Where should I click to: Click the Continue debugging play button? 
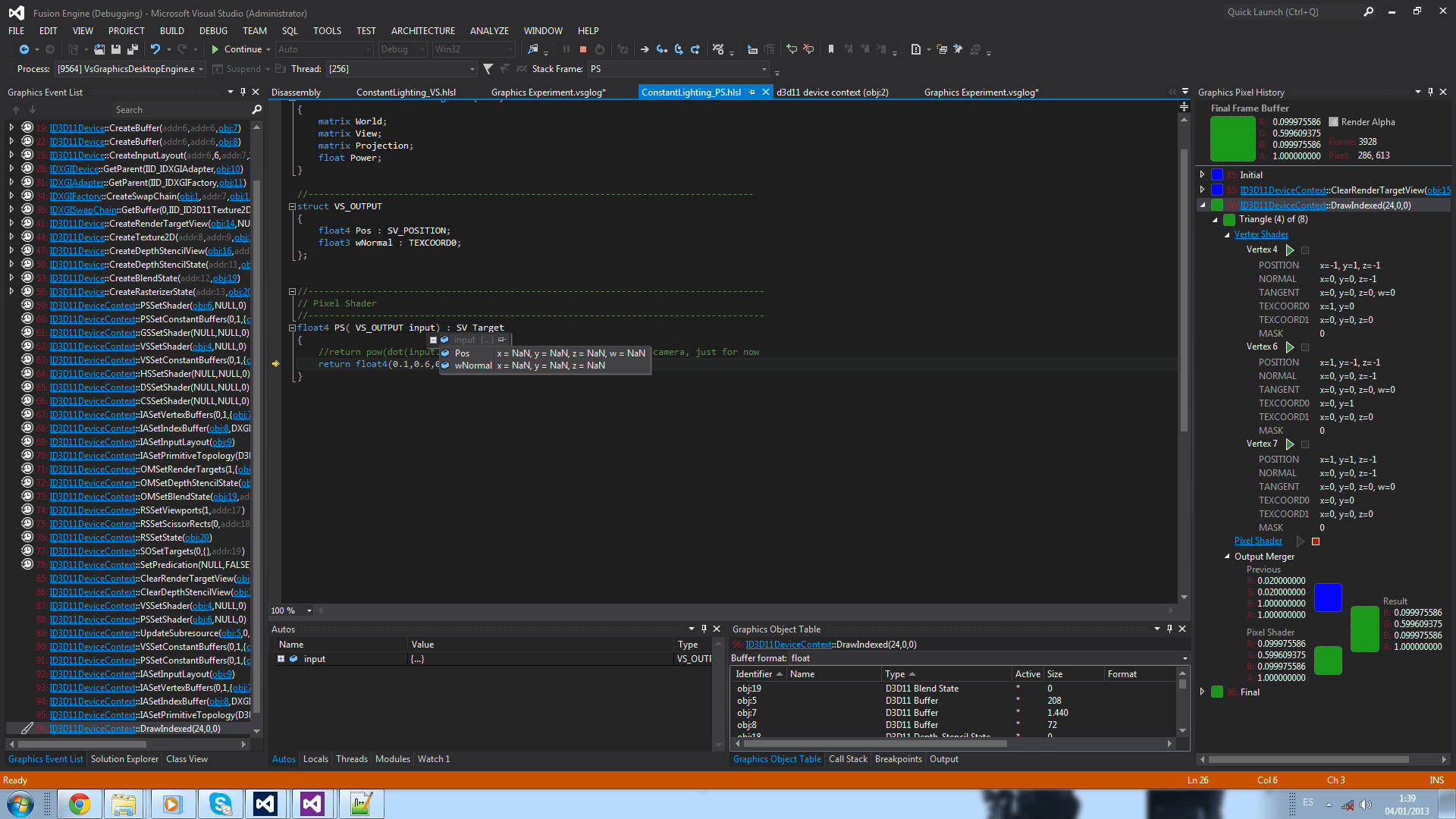click(x=215, y=49)
